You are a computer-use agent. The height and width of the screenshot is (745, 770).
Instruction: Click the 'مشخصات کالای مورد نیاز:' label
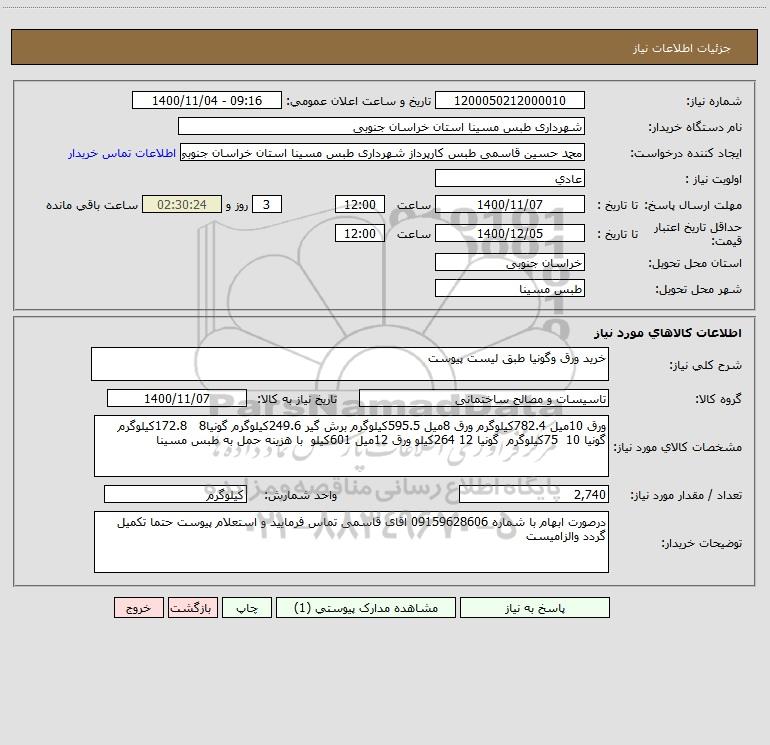pos(678,447)
